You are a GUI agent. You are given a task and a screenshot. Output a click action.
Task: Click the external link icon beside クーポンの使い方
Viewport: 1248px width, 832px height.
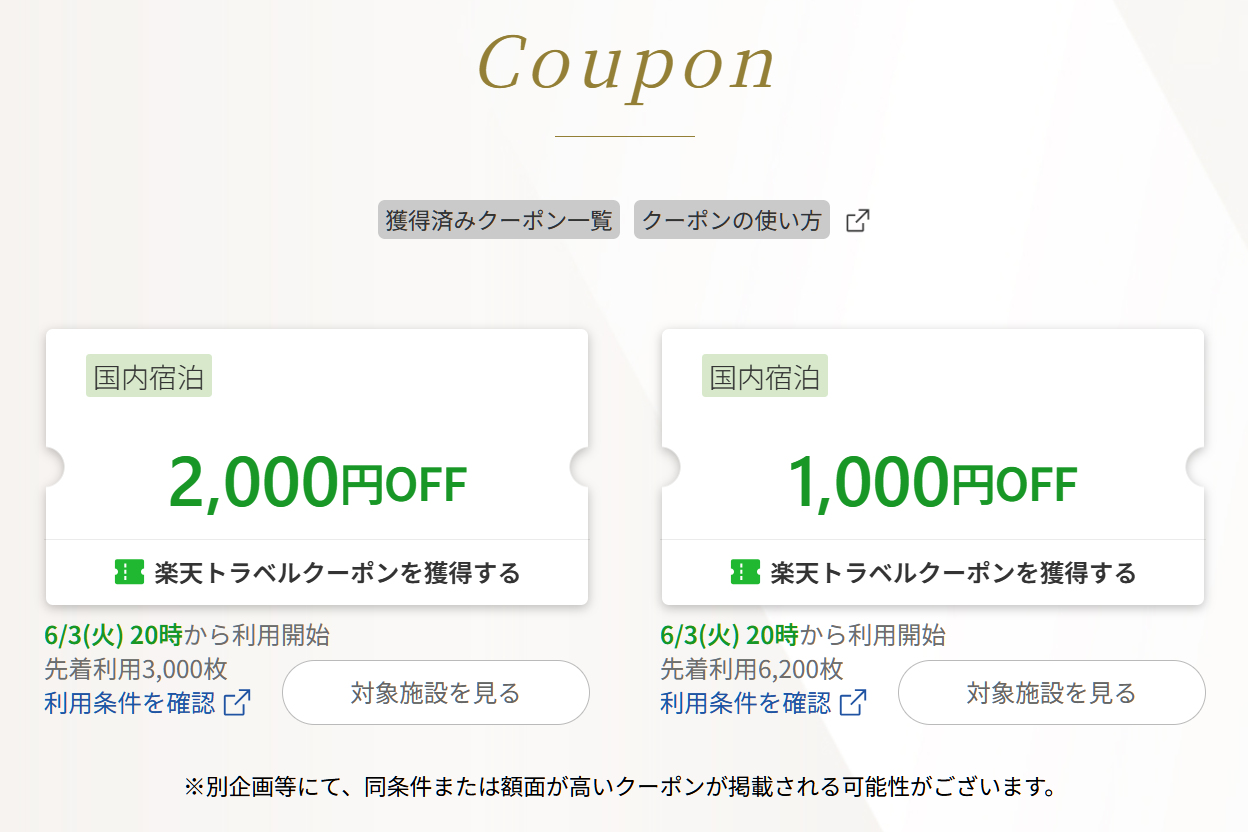click(860, 219)
